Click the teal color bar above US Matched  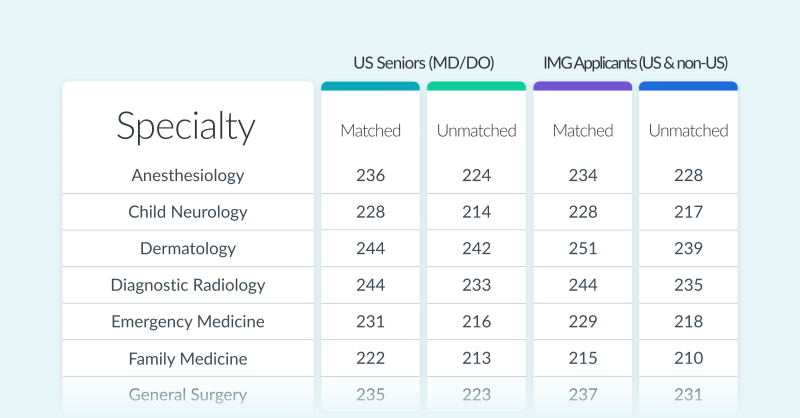click(x=370, y=86)
